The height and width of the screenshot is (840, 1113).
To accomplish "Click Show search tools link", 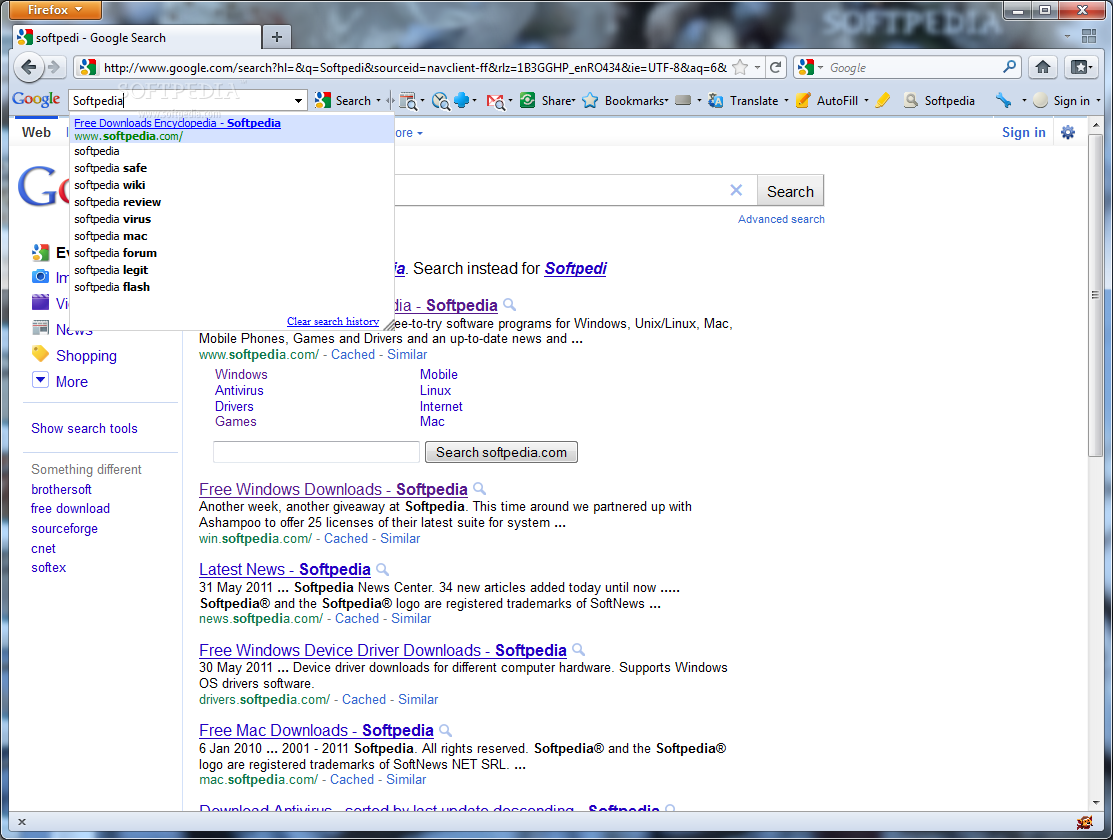I will tap(84, 428).
